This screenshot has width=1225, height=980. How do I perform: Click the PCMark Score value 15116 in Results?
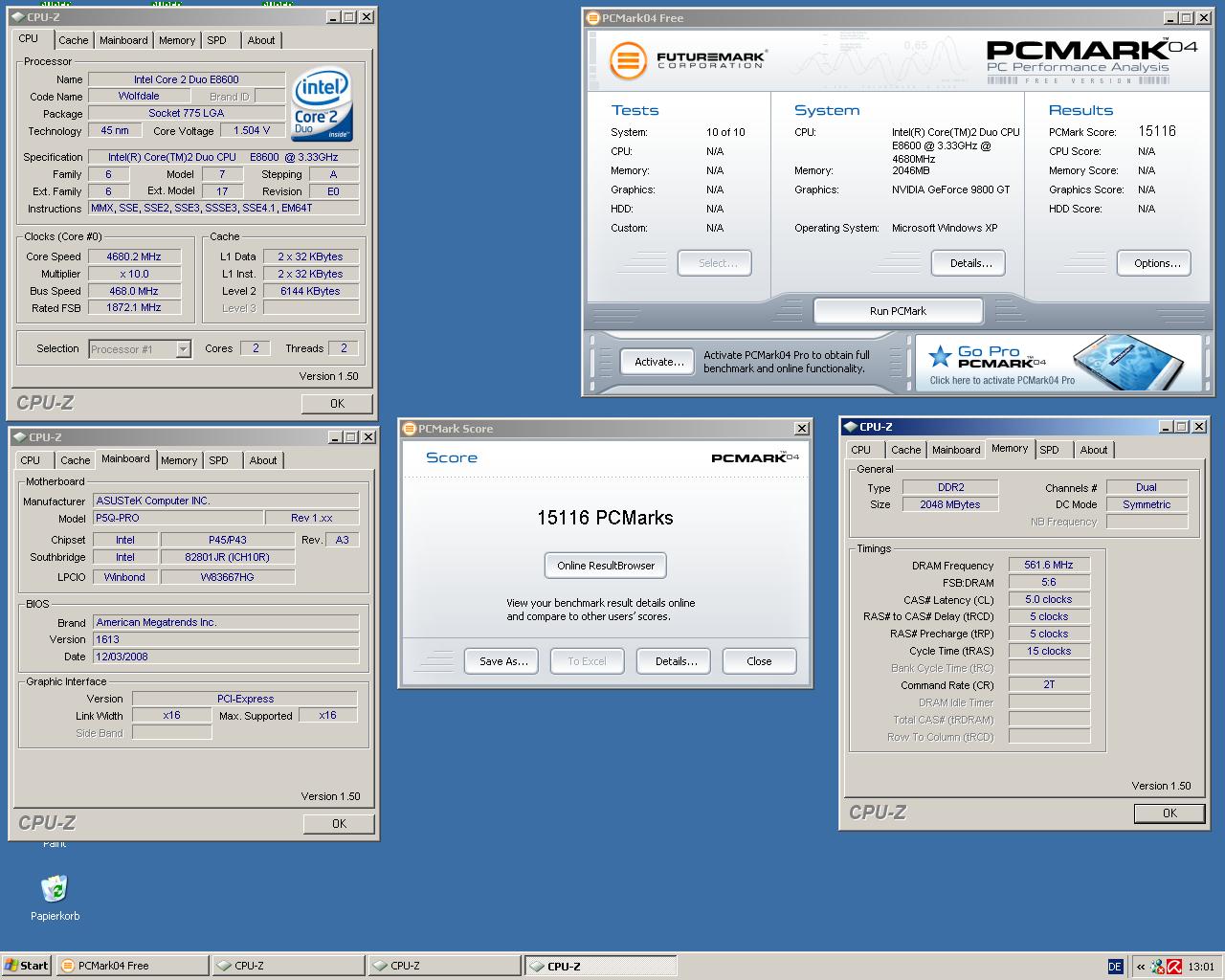1157,131
